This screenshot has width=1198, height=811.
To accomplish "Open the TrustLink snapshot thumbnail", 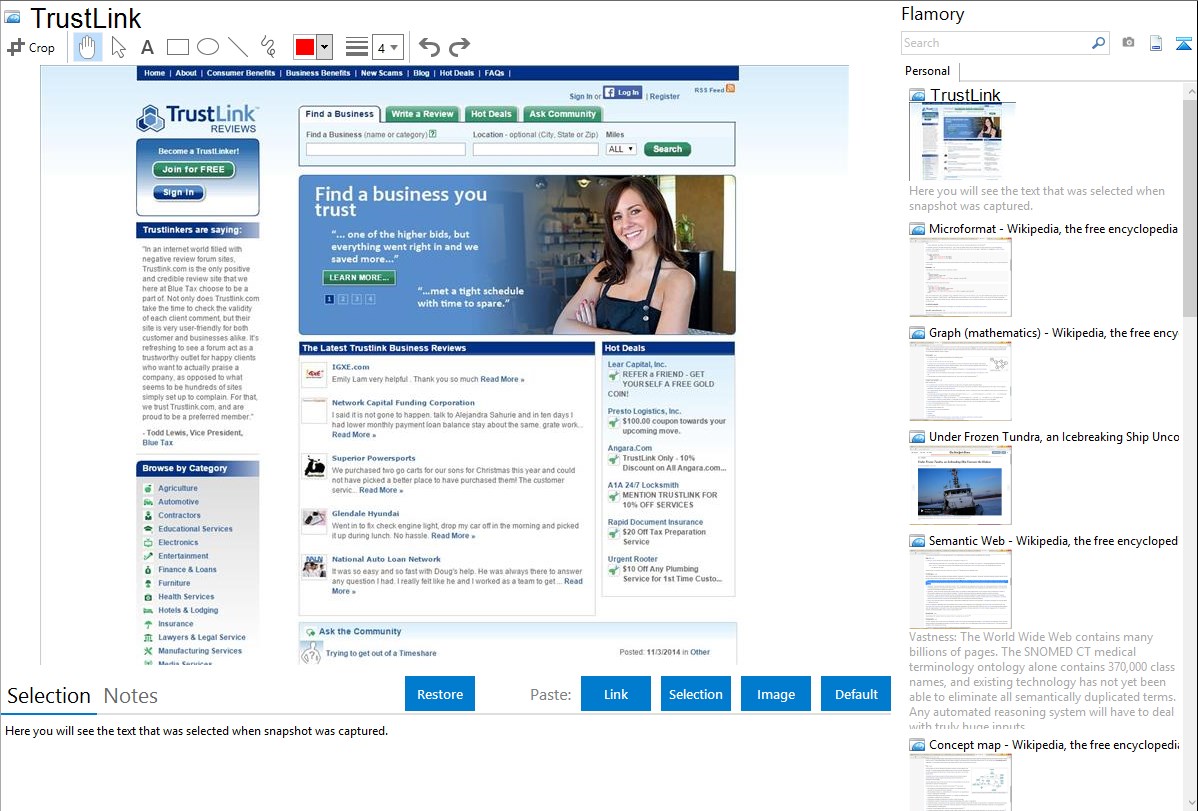I will (x=960, y=142).
